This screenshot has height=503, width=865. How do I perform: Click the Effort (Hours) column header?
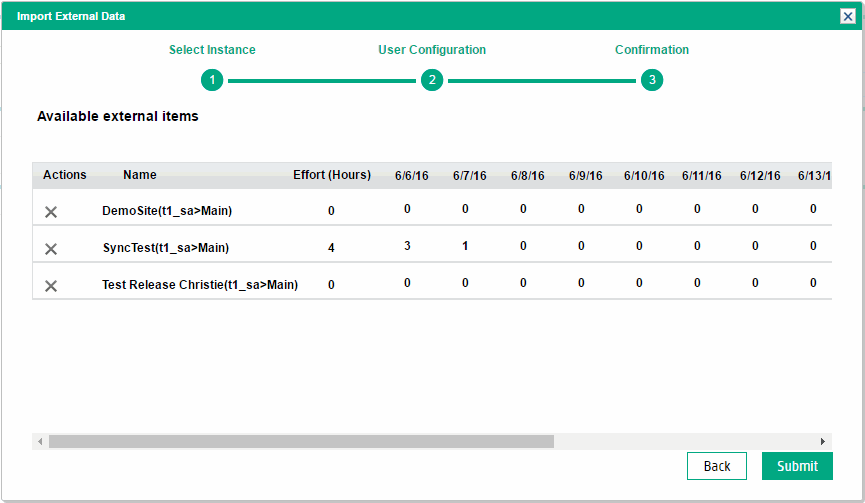pos(332,175)
